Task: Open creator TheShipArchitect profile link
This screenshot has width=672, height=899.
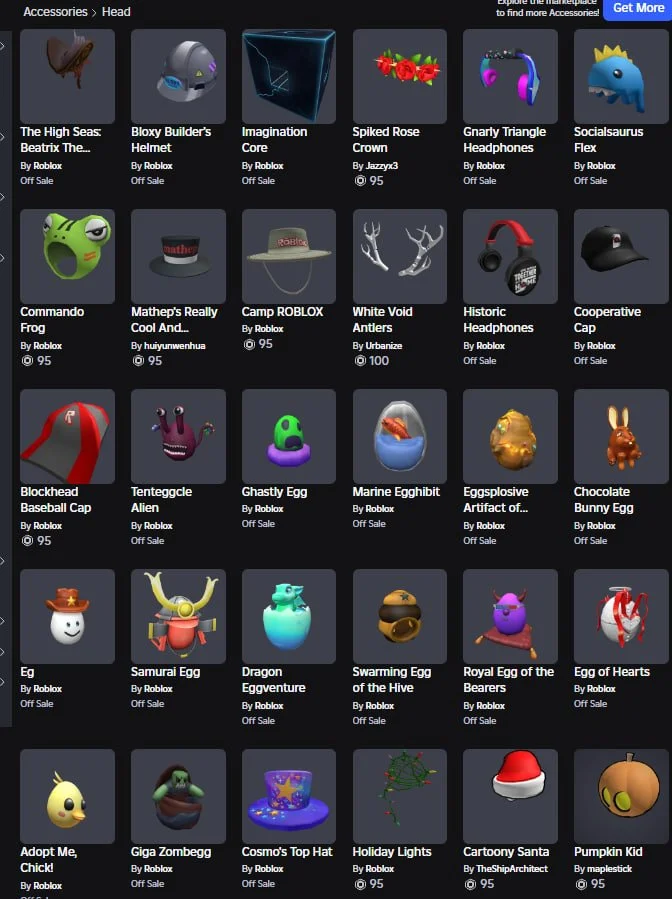Action: (x=512, y=869)
